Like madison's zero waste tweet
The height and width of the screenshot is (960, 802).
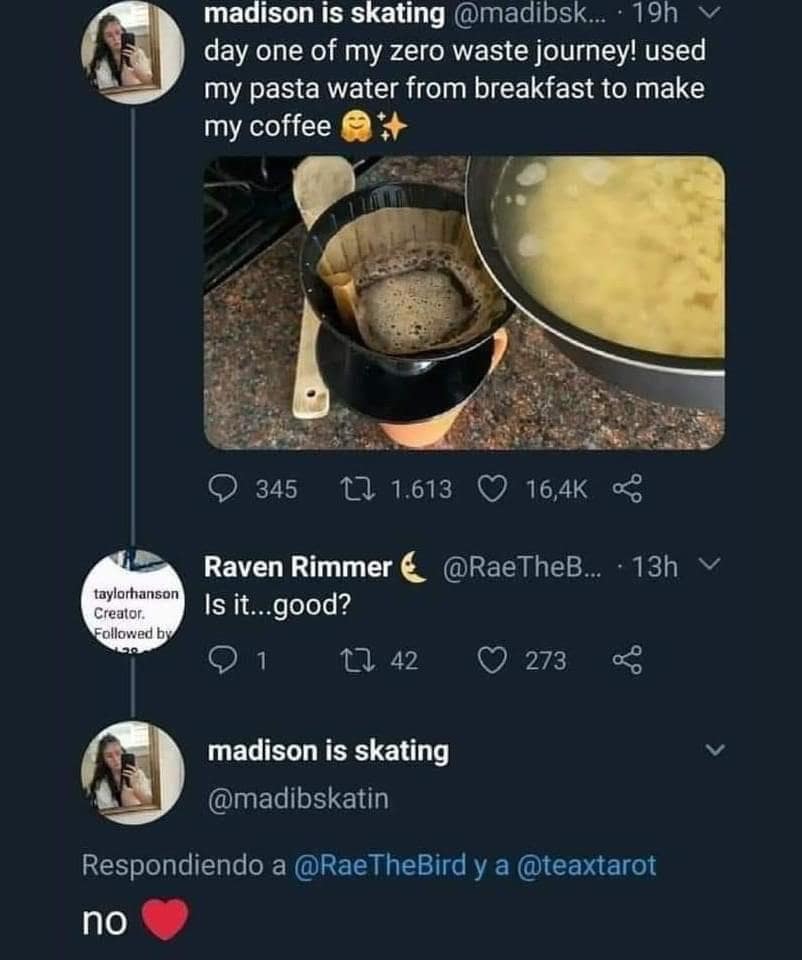[493, 489]
